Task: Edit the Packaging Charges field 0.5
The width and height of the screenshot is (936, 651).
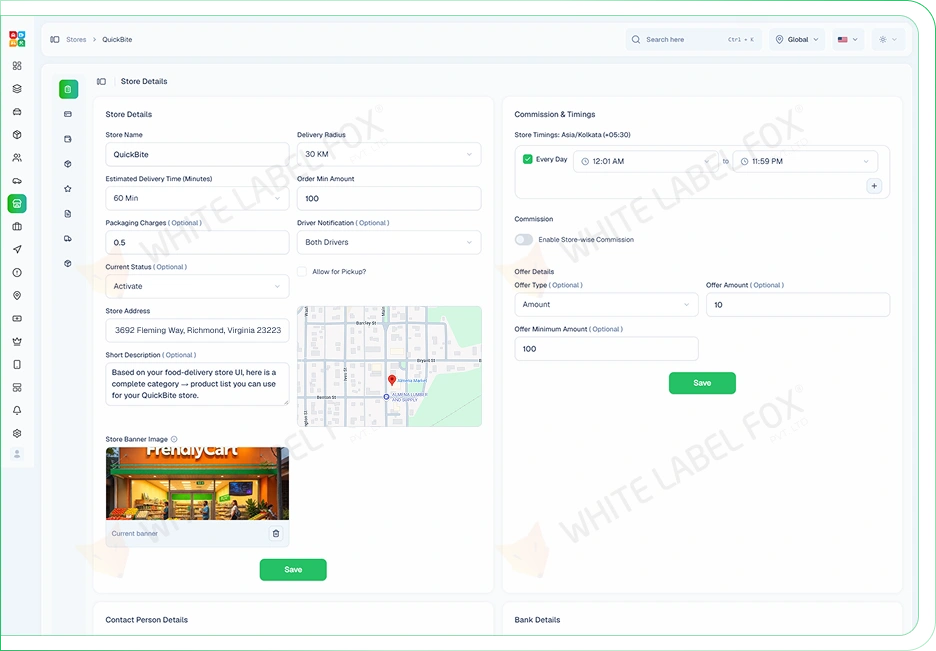Action: pyautogui.click(x=198, y=242)
